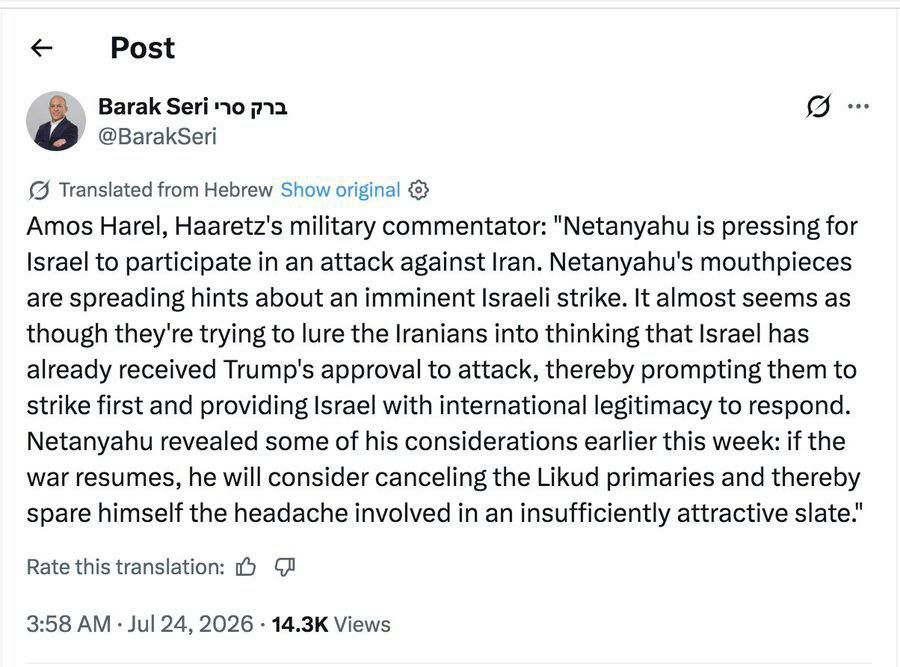Open the three-dot more options menu
The height and width of the screenshot is (667, 900).
click(x=858, y=106)
